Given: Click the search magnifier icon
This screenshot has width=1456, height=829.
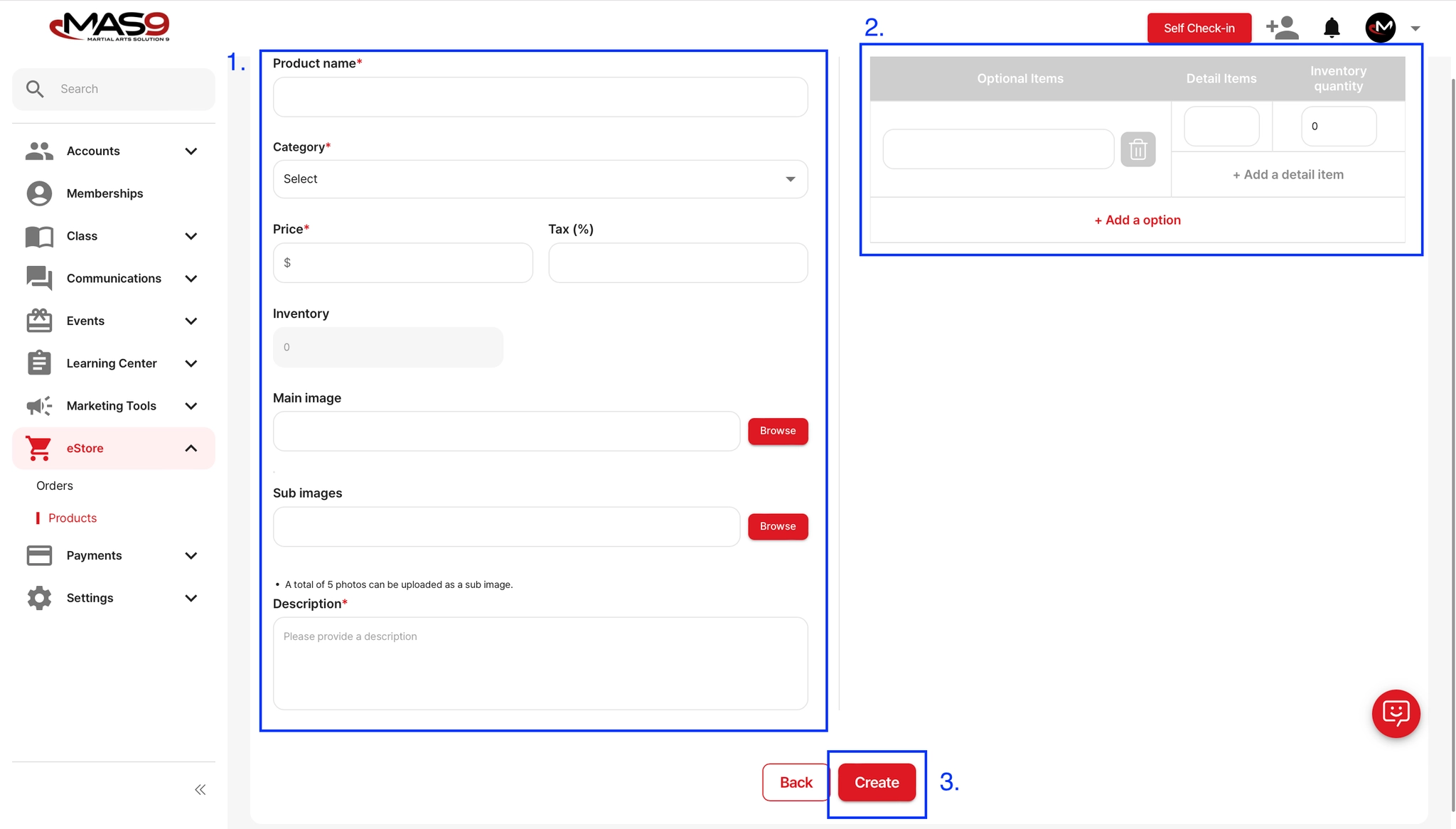Looking at the screenshot, I should [x=35, y=89].
